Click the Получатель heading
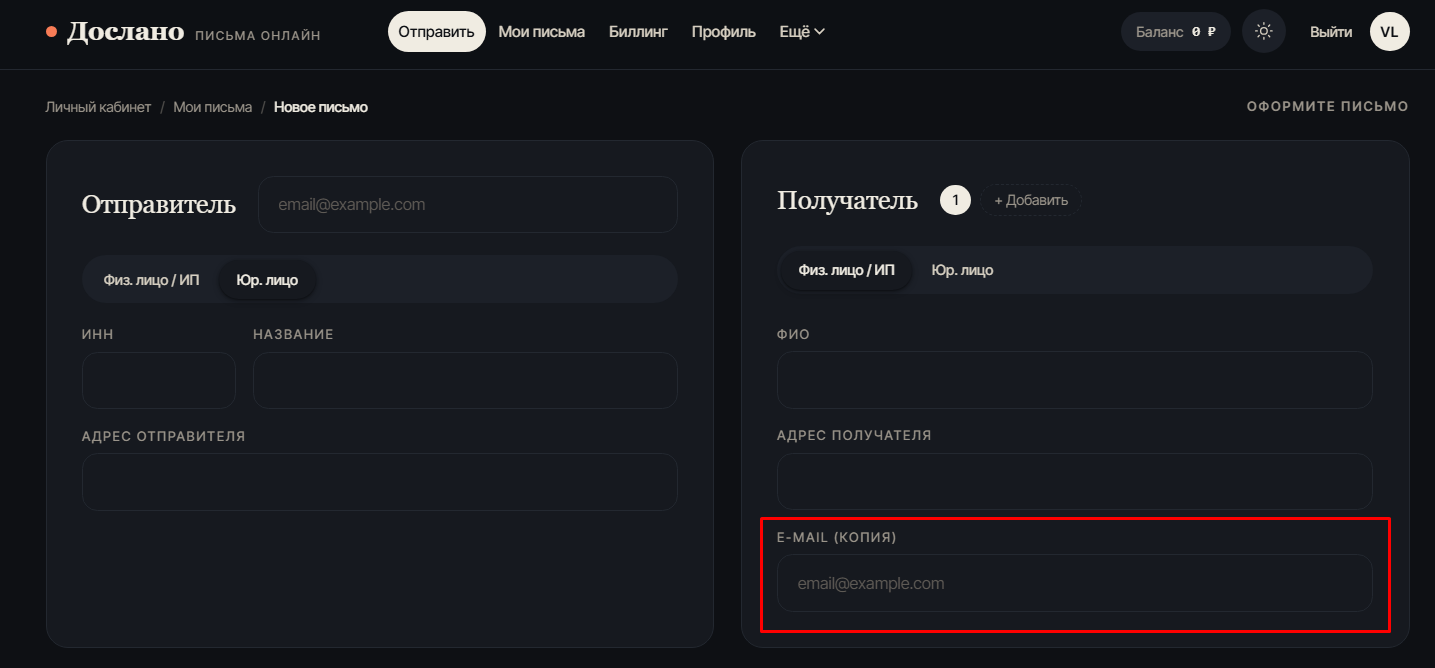This screenshot has height=668, width=1435. point(847,201)
